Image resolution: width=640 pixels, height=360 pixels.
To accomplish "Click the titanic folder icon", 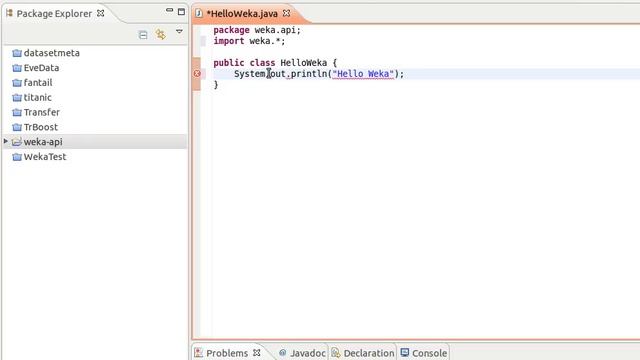I will click(17, 98).
